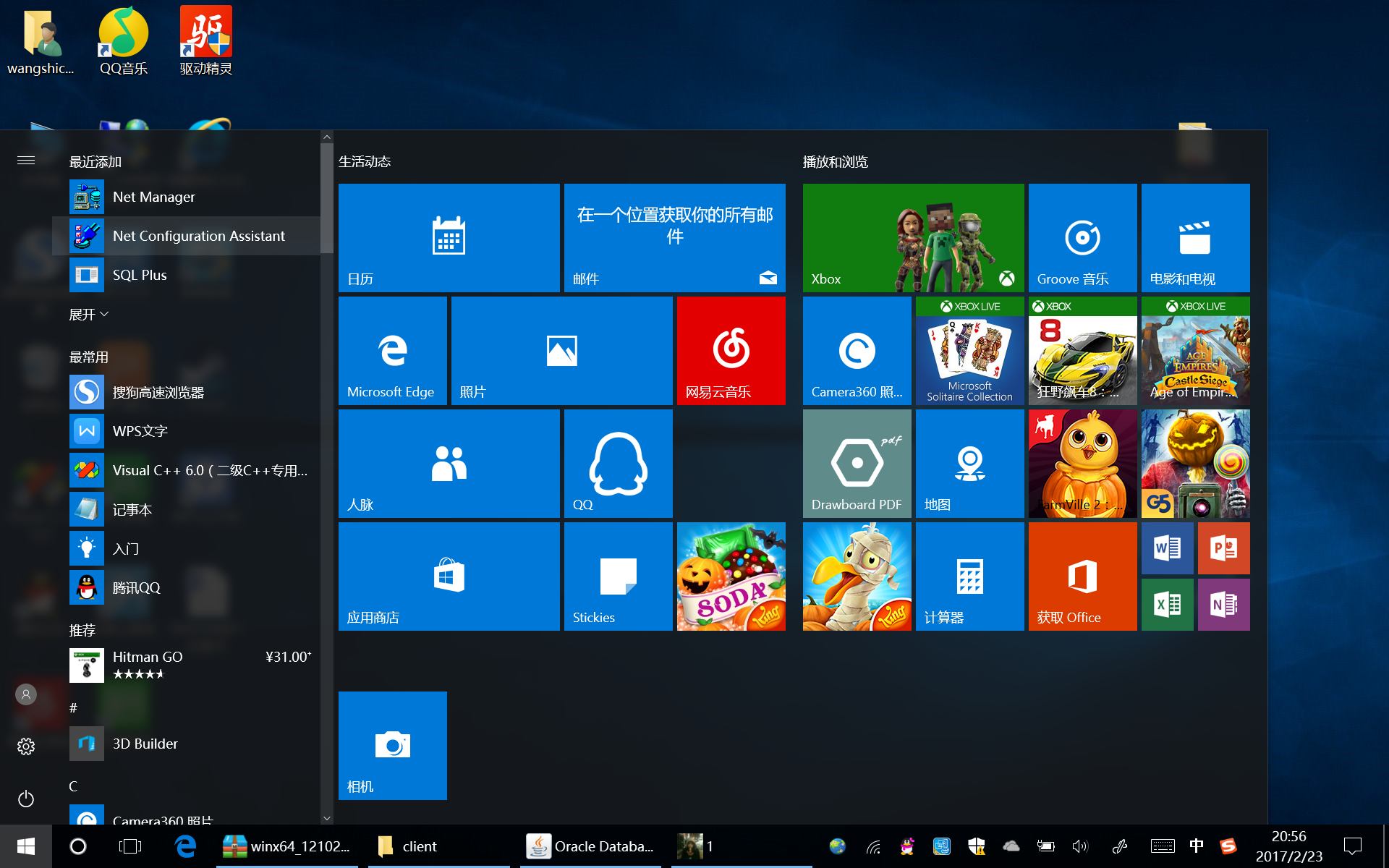Expand the start menu hamburger button
The height and width of the screenshot is (868, 1389).
pyautogui.click(x=26, y=161)
